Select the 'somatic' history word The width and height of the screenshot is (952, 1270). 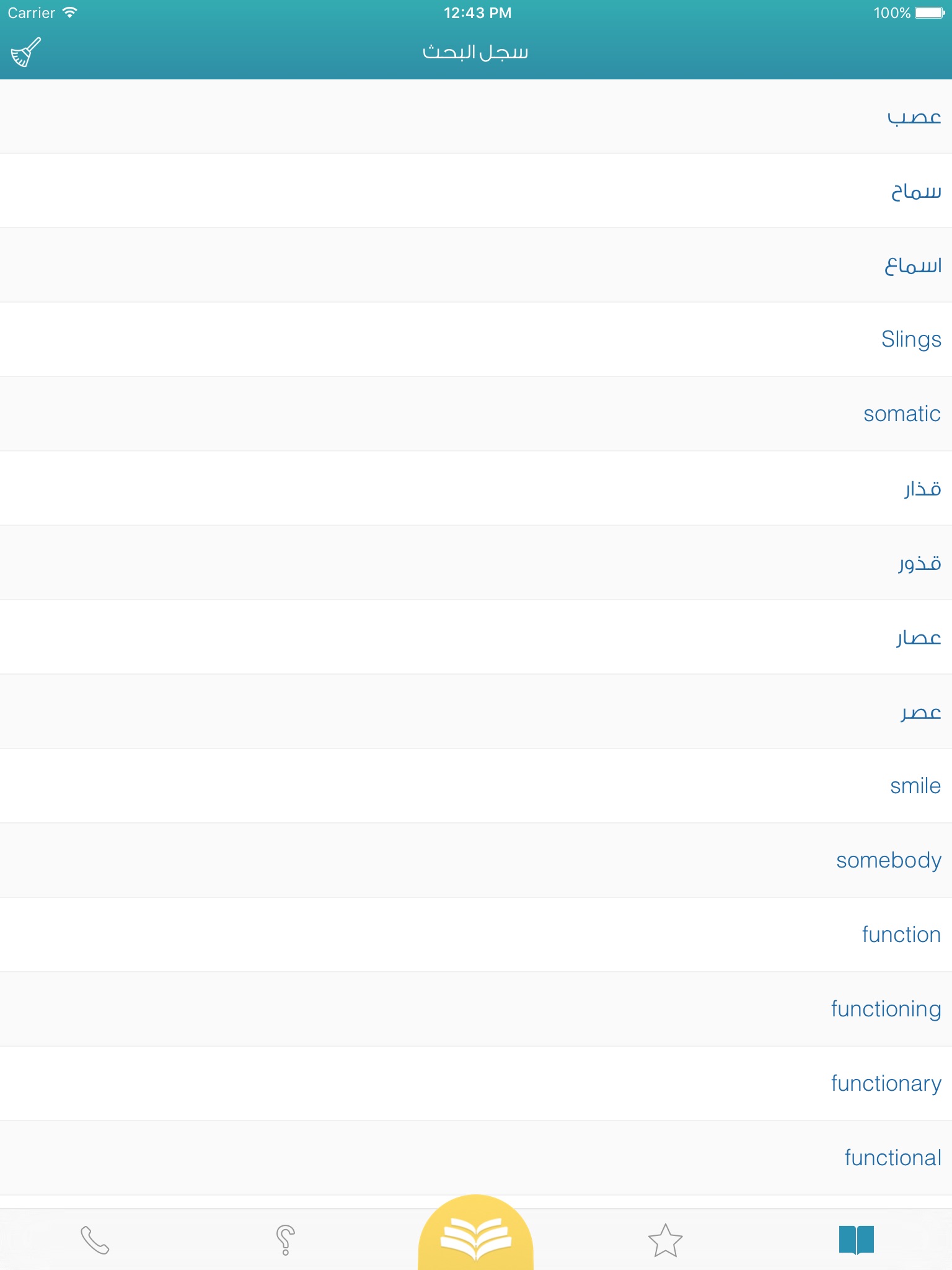tap(902, 414)
